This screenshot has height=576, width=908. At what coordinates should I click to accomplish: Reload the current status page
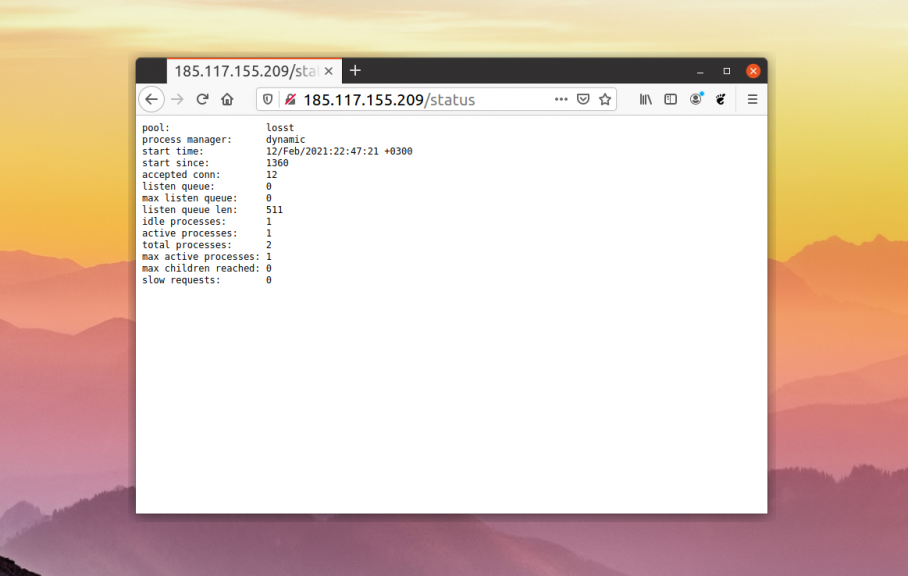point(202,100)
